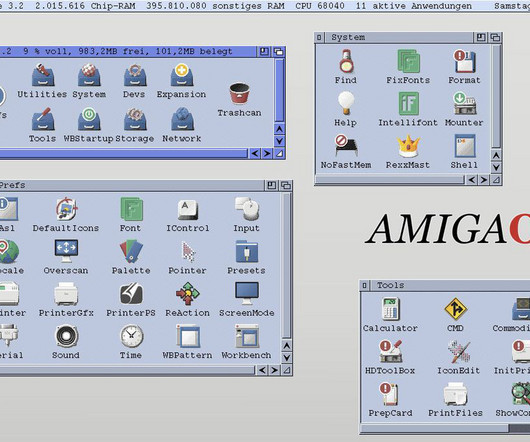
Task: Open the Presets drawer in Prefs
Action: 247,251
